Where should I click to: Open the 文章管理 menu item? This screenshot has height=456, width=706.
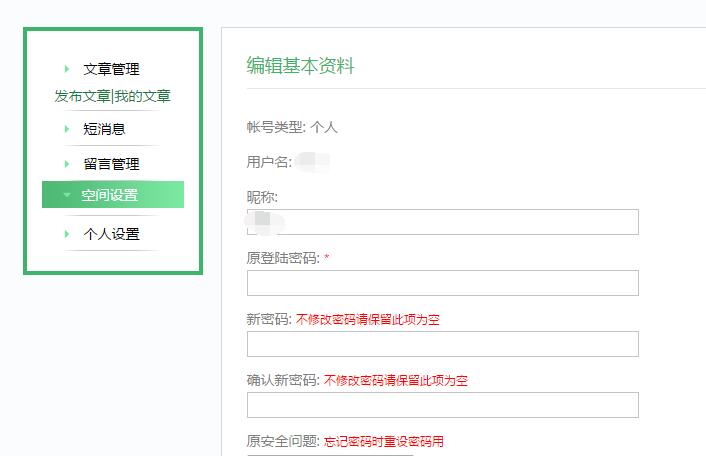point(111,69)
